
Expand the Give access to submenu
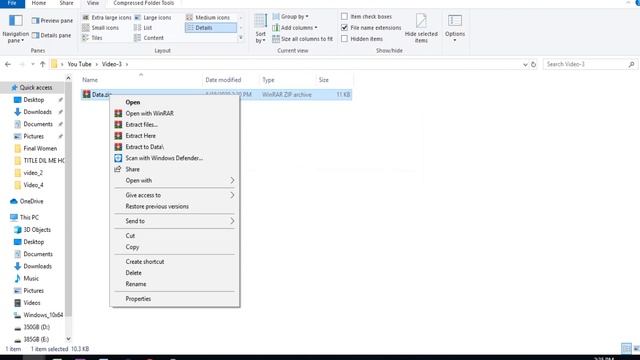click(176, 195)
